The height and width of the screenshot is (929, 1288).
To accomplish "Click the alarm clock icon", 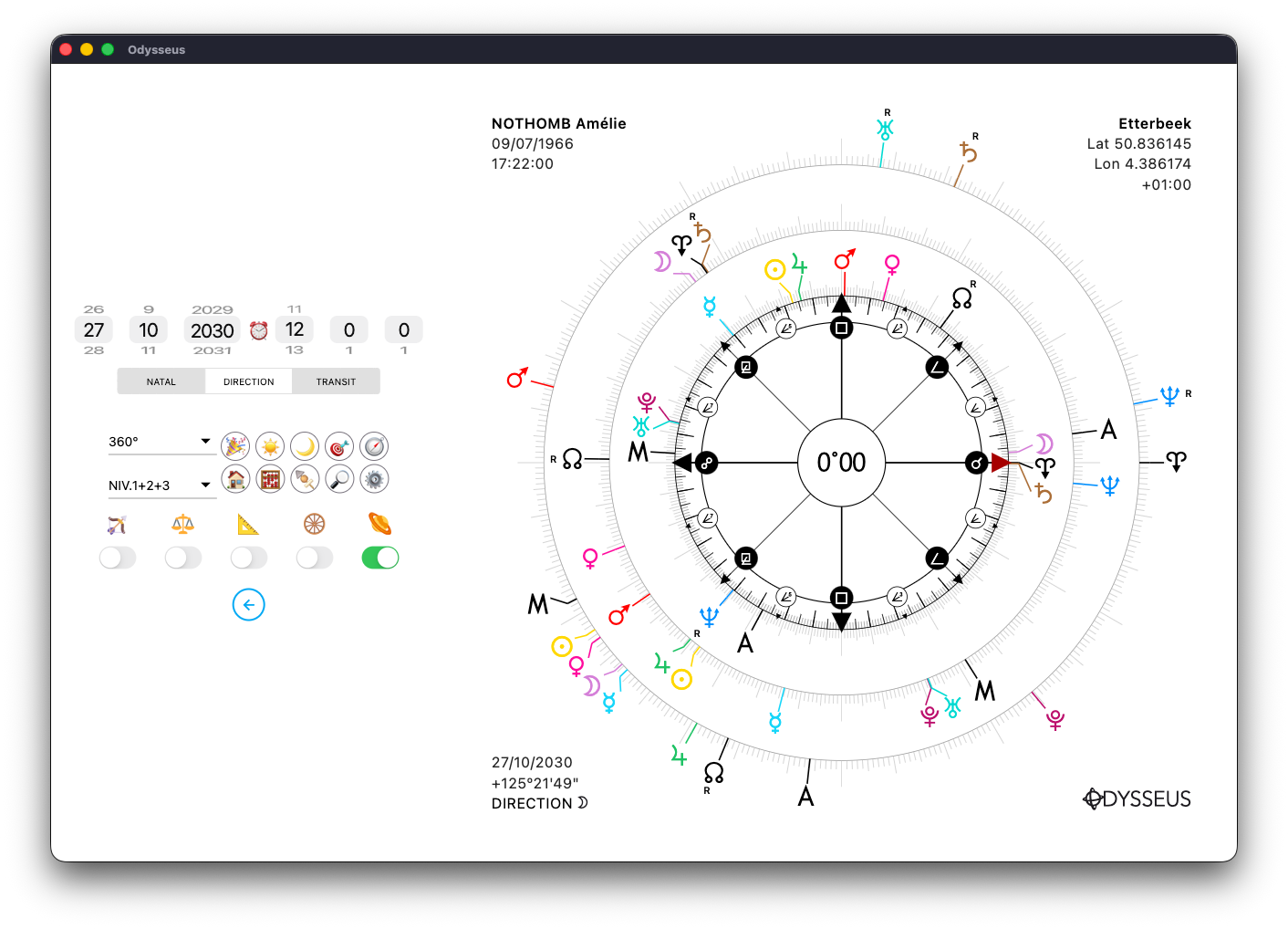I will (259, 330).
